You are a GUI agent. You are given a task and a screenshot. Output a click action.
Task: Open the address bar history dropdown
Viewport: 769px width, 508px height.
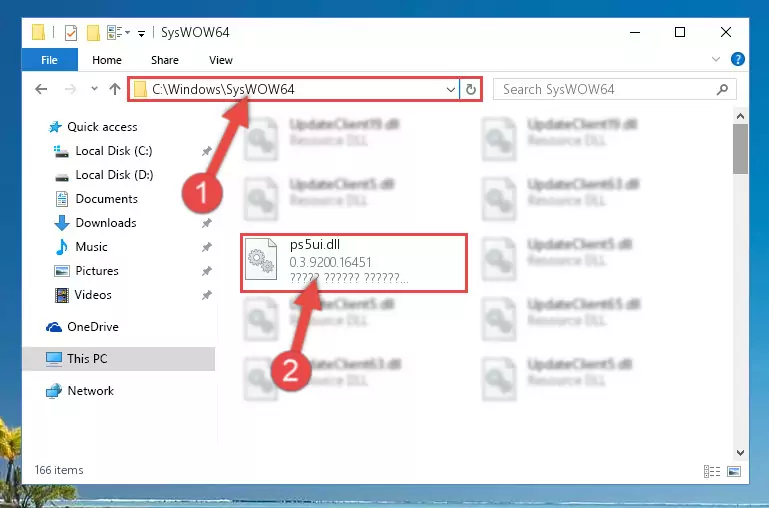(x=450, y=90)
